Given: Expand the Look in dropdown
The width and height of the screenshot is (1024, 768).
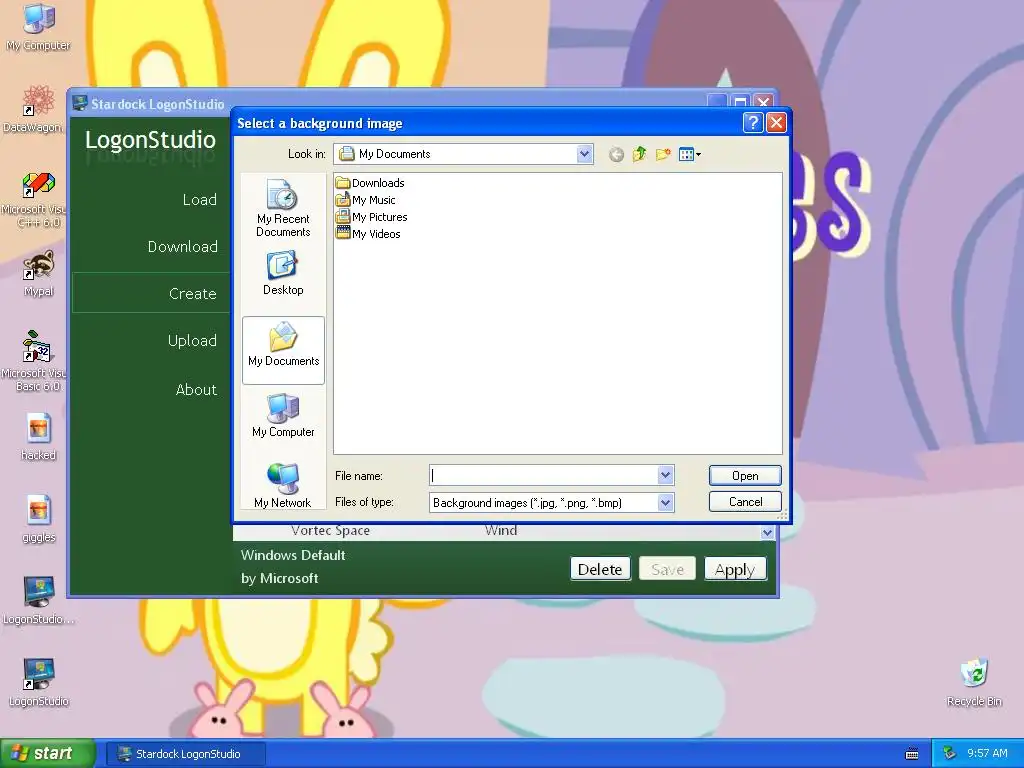Looking at the screenshot, I should [584, 154].
